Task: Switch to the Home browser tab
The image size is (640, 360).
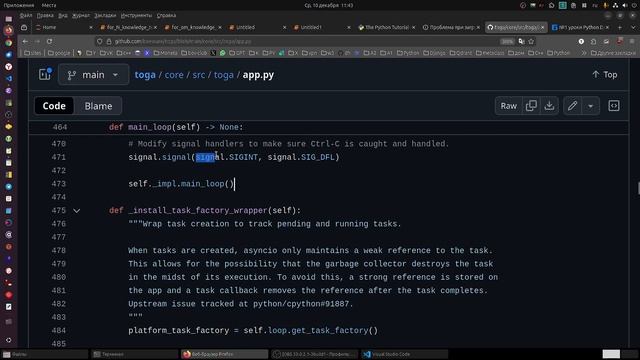Action: click(63, 27)
